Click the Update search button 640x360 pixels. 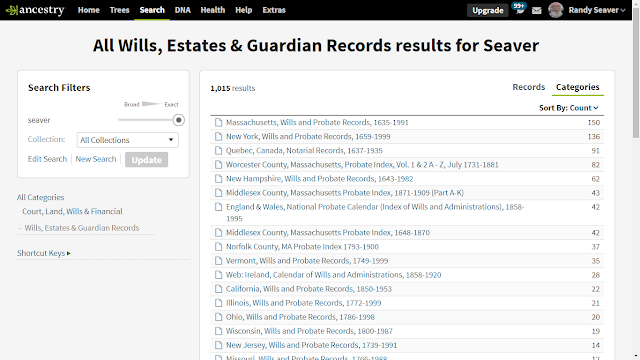147,160
